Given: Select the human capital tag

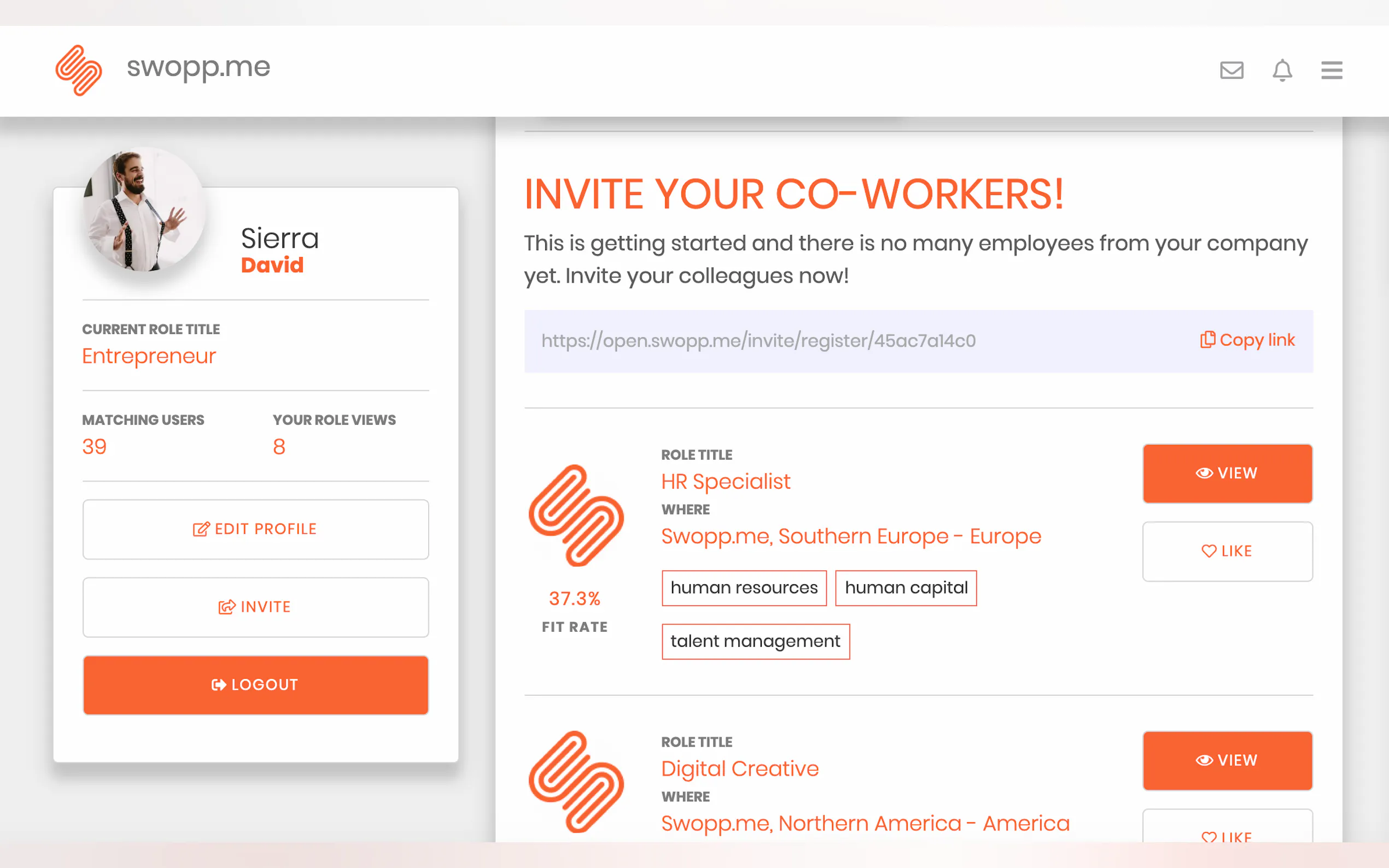Looking at the screenshot, I should 906,588.
